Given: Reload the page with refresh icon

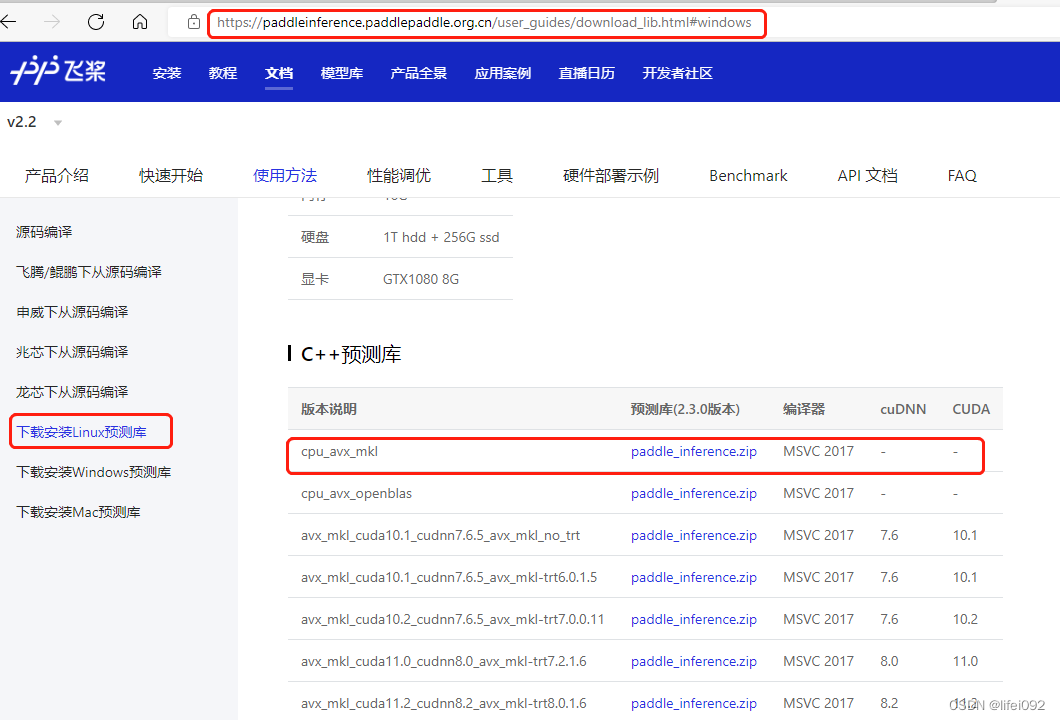Looking at the screenshot, I should (x=96, y=22).
